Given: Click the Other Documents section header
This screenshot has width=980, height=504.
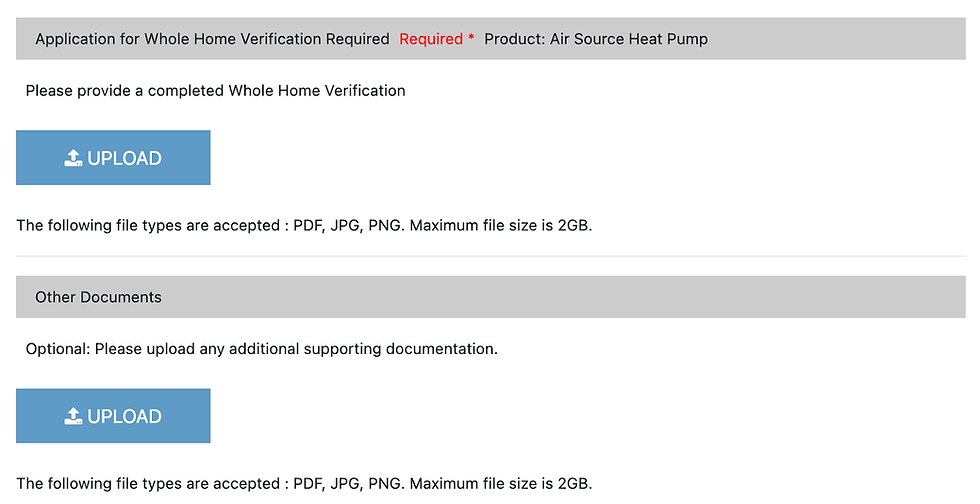Looking at the screenshot, I should (491, 297).
